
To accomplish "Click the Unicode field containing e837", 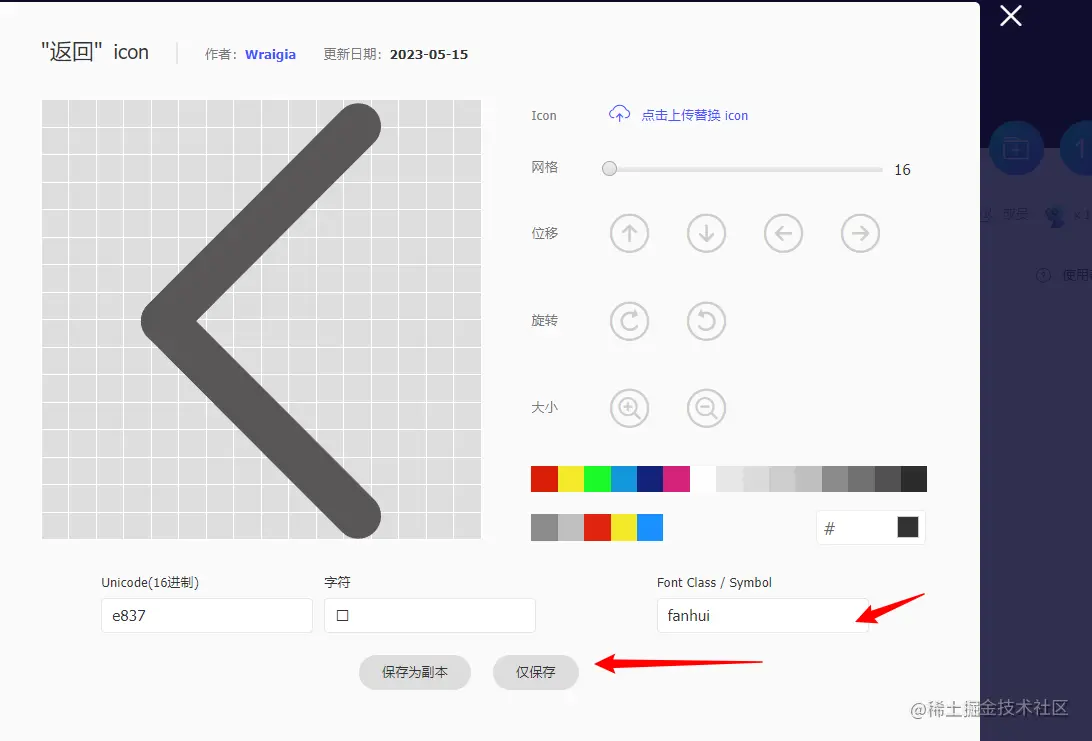I will coord(207,616).
